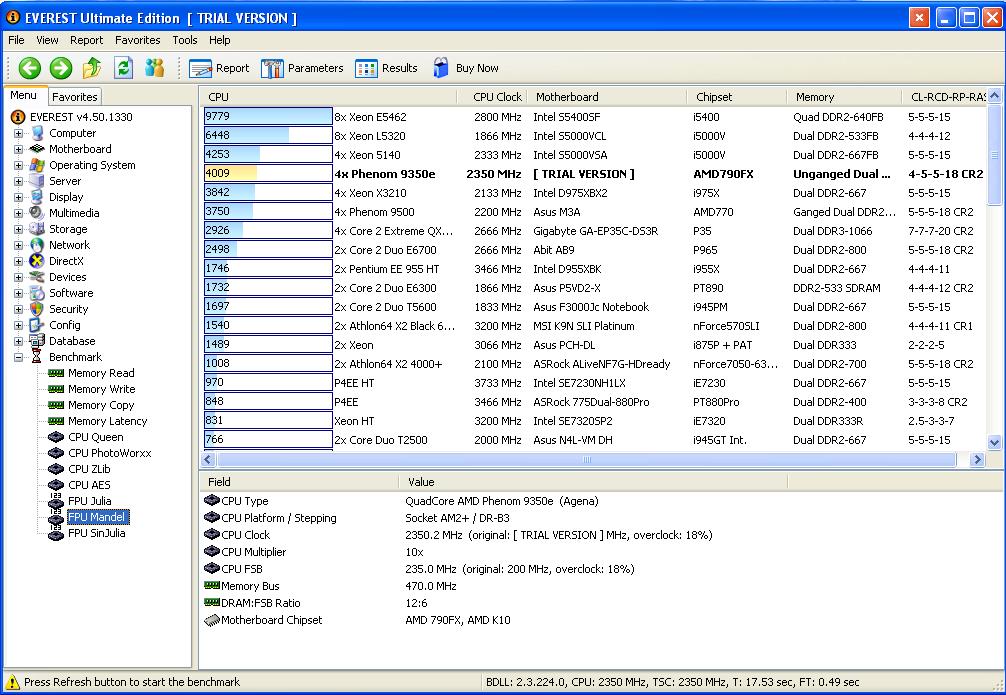Click the Refresh icon to start benchmark
The width and height of the screenshot is (1006, 695).
pyautogui.click(x=123, y=68)
